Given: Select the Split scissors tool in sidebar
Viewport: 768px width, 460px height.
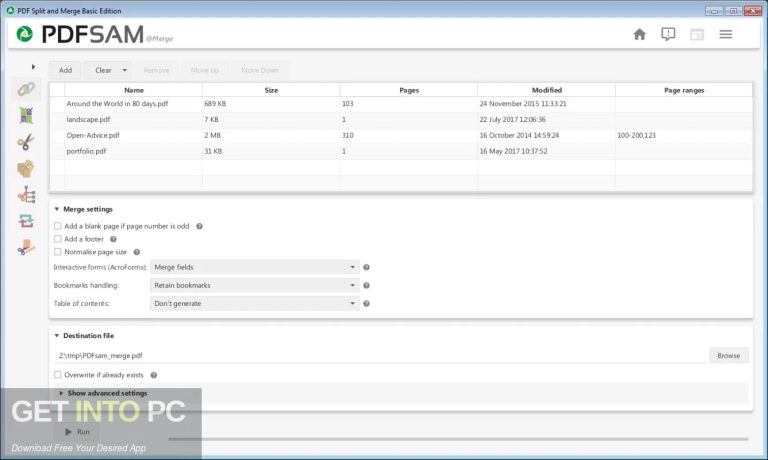Looking at the screenshot, I should click(26, 142).
